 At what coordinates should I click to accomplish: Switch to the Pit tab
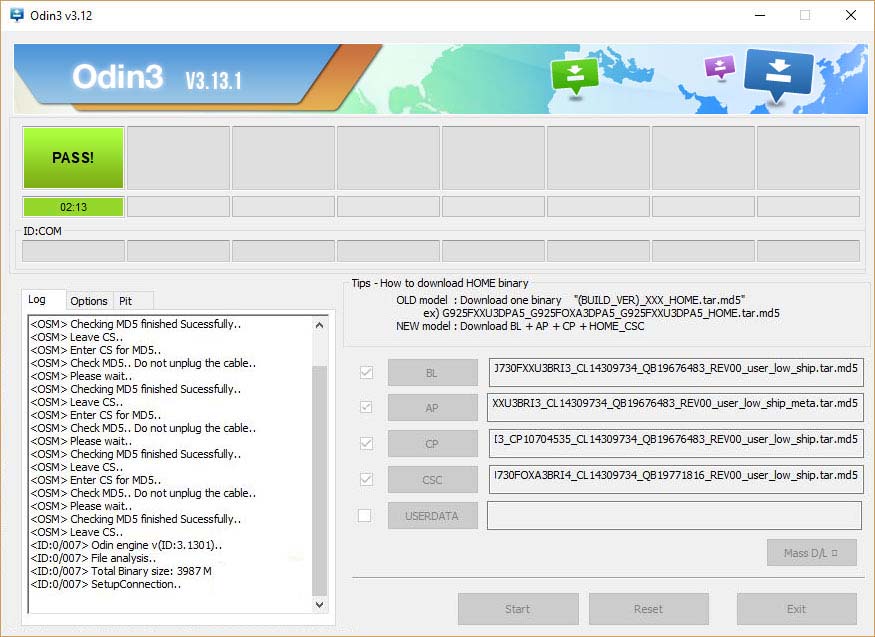click(125, 301)
